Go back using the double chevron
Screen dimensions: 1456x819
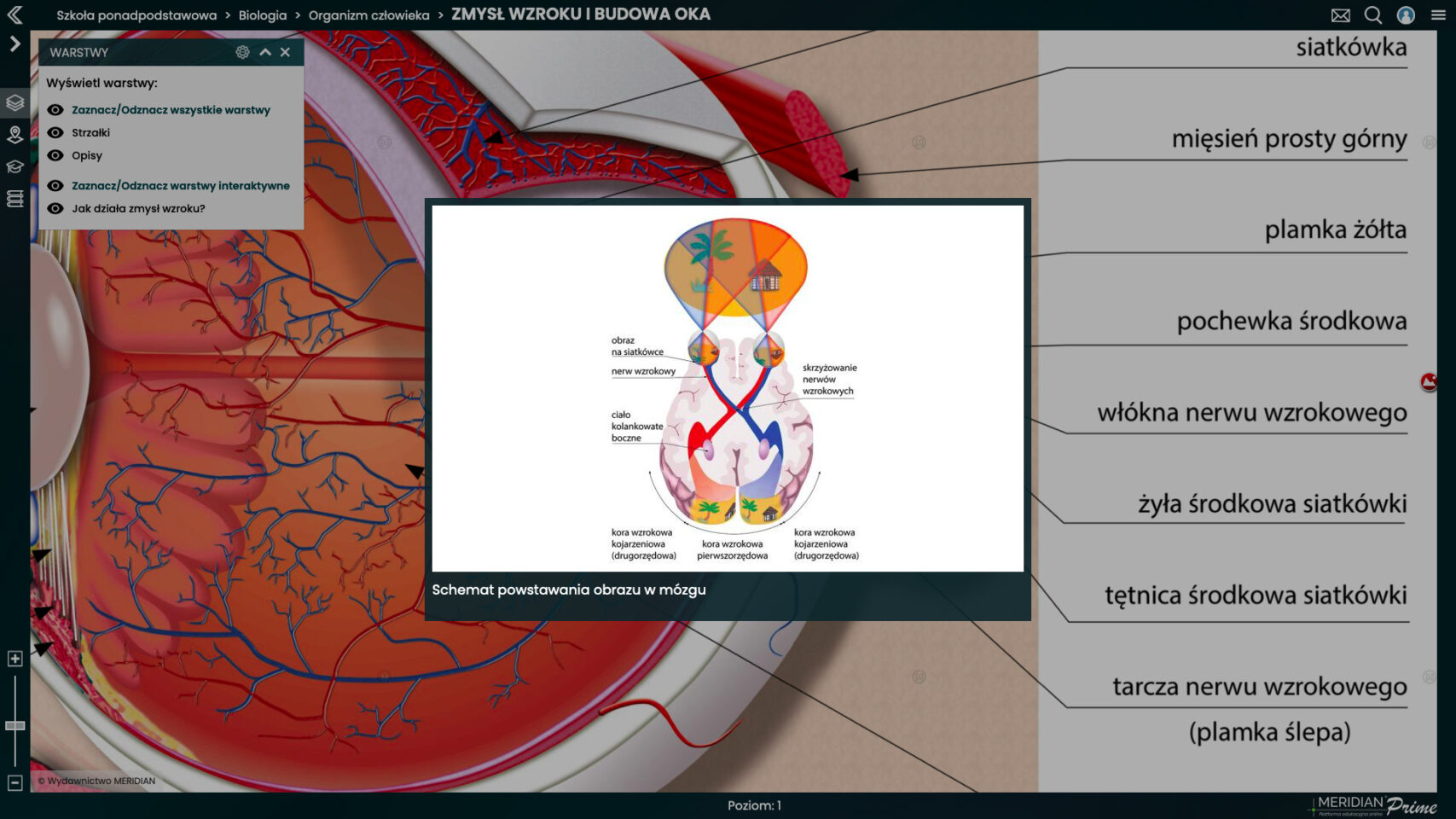[15, 15]
